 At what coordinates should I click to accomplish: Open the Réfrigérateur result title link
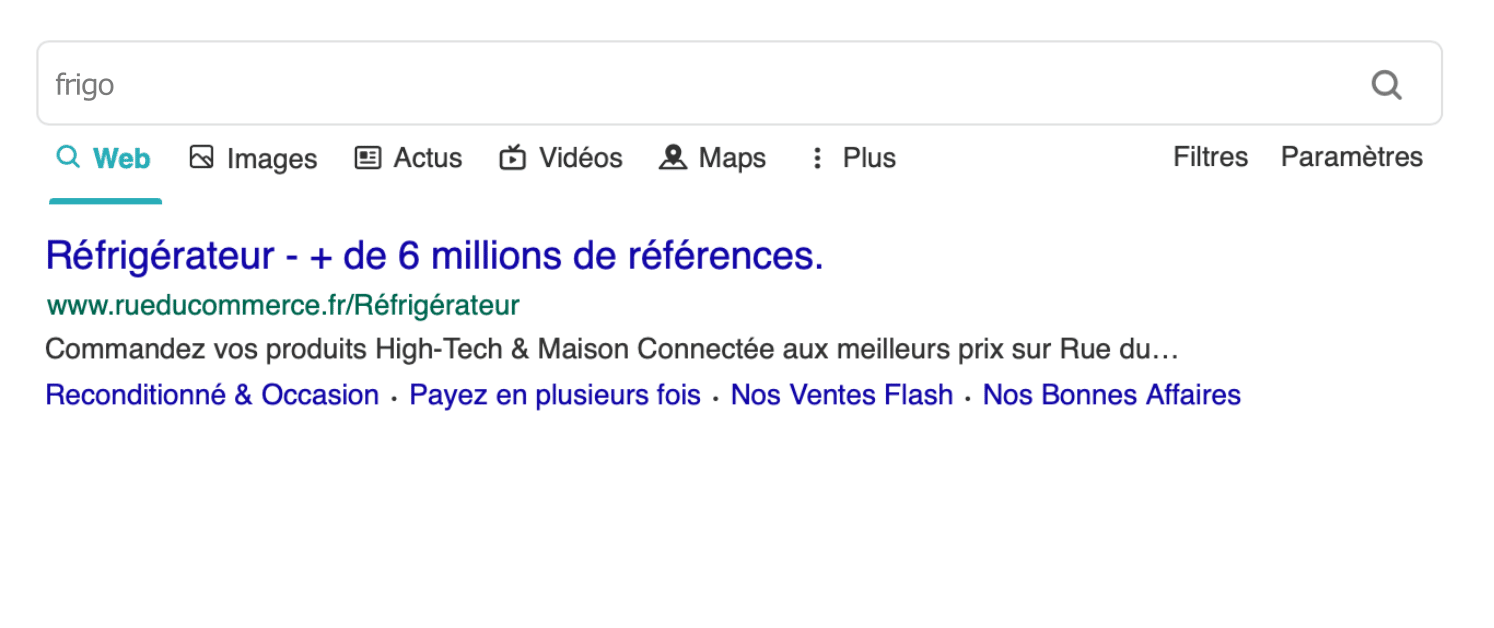tap(435, 256)
